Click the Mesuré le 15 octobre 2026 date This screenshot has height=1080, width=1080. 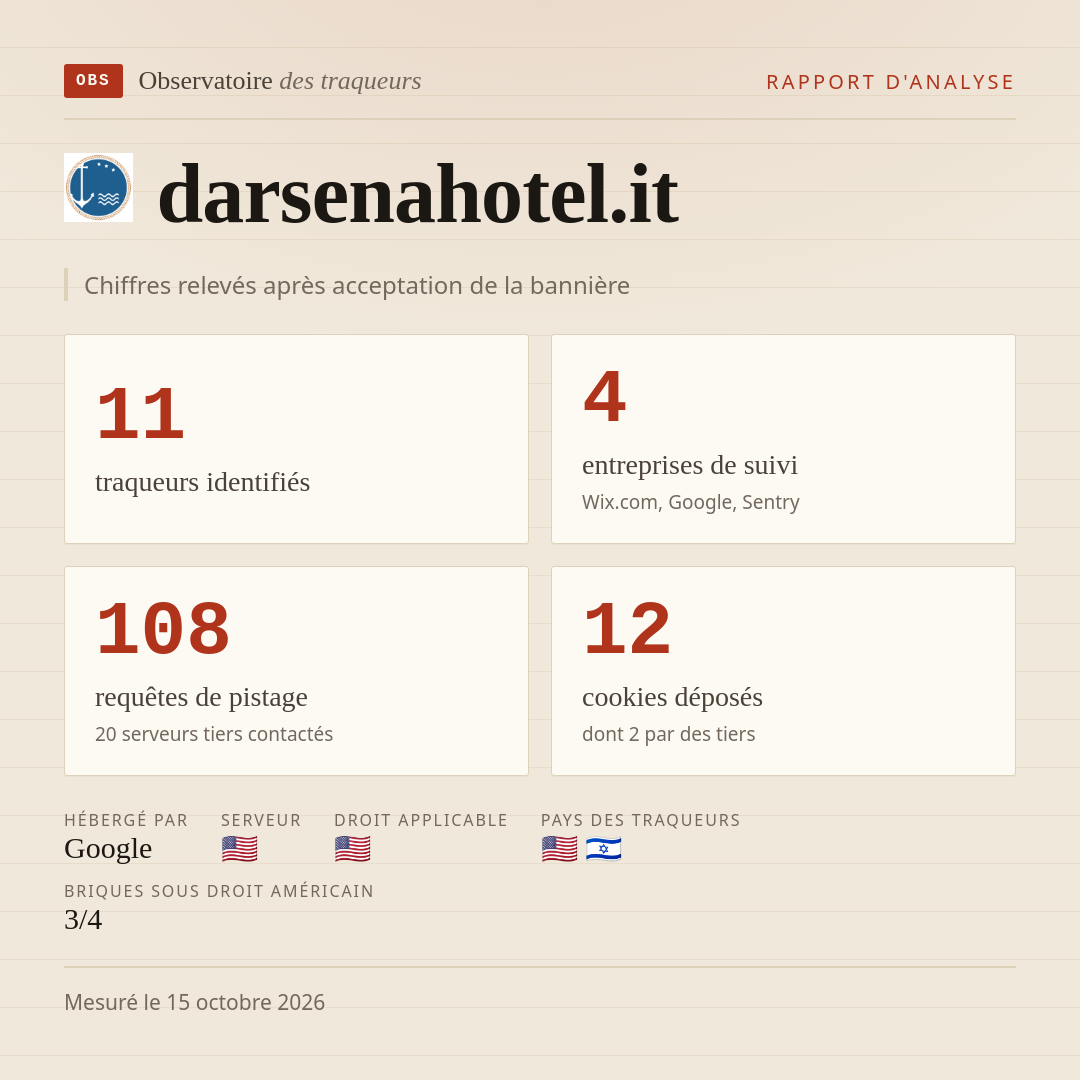[x=194, y=1002]
